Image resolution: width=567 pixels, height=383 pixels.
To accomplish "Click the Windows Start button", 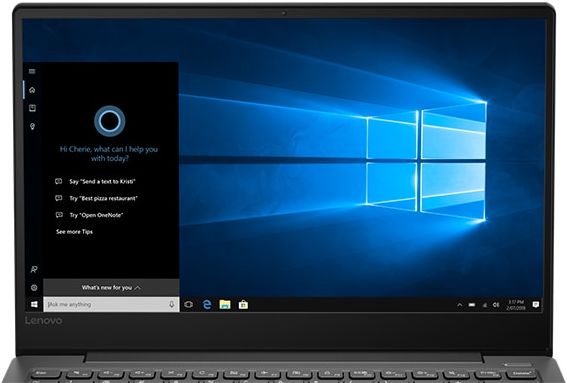I will [x=34, y=304].
